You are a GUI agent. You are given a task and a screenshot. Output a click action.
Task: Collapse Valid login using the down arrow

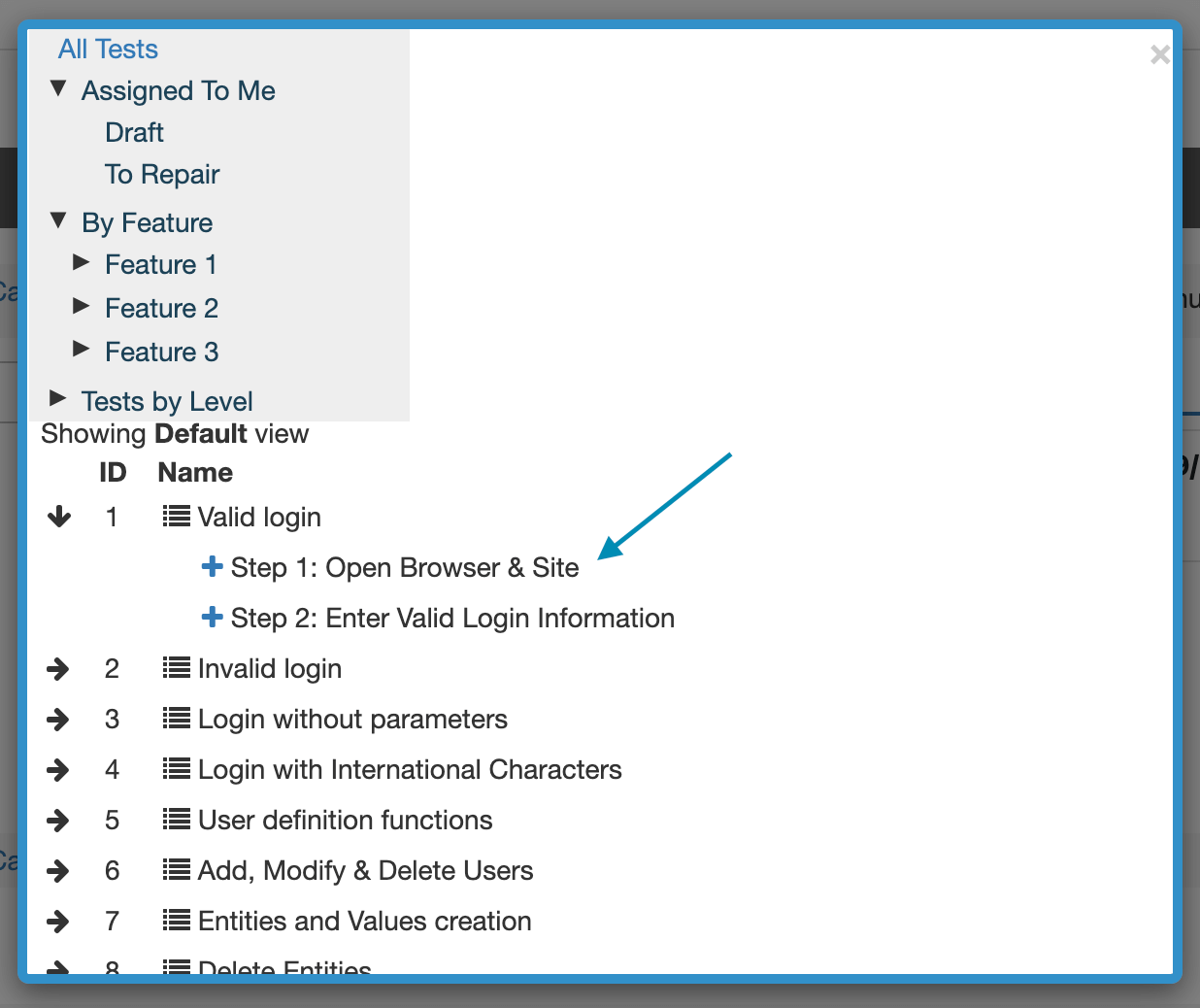click(x=59, y=517)
